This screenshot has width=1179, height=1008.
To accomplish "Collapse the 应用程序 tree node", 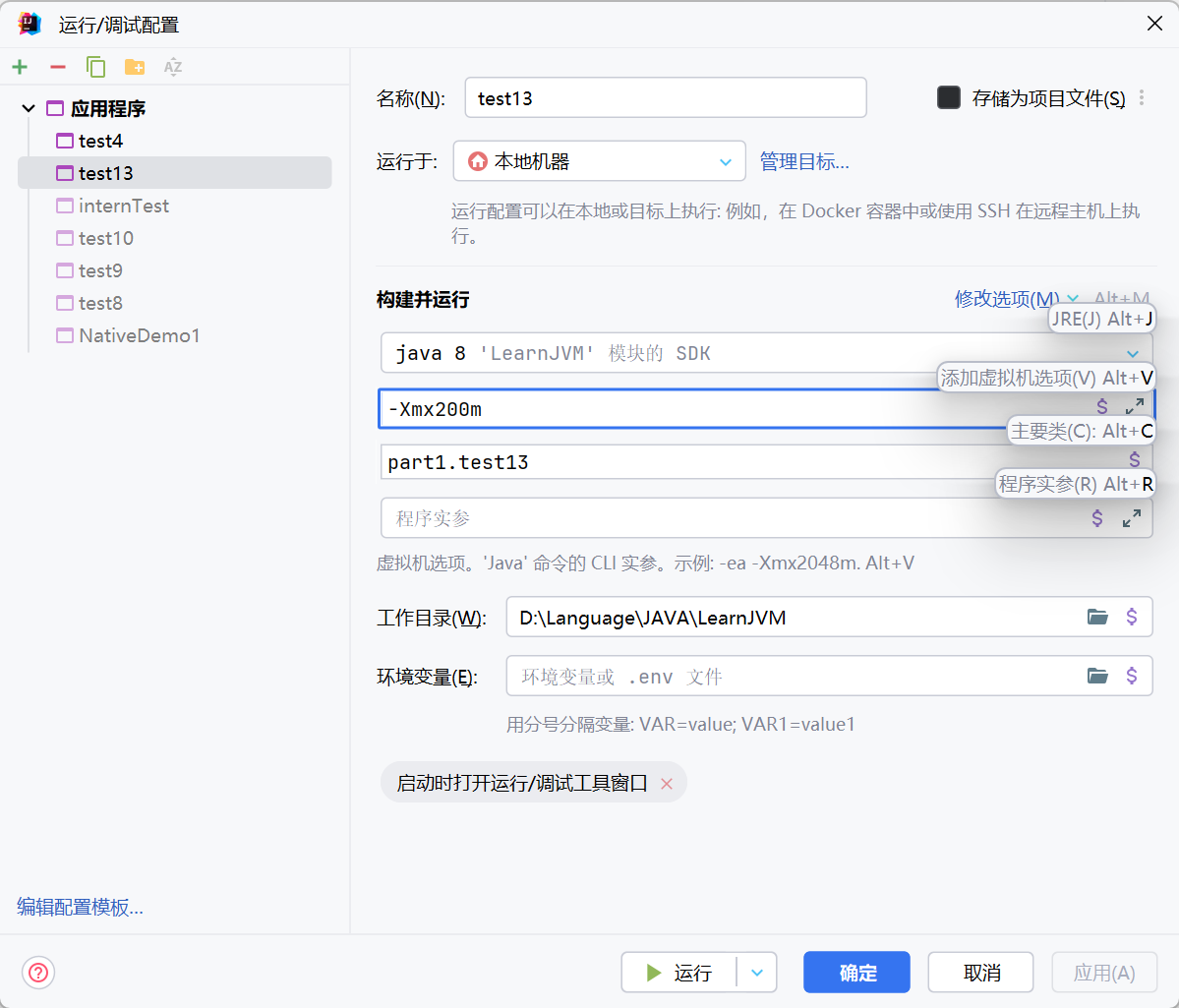I will click(x=28, y=108).
